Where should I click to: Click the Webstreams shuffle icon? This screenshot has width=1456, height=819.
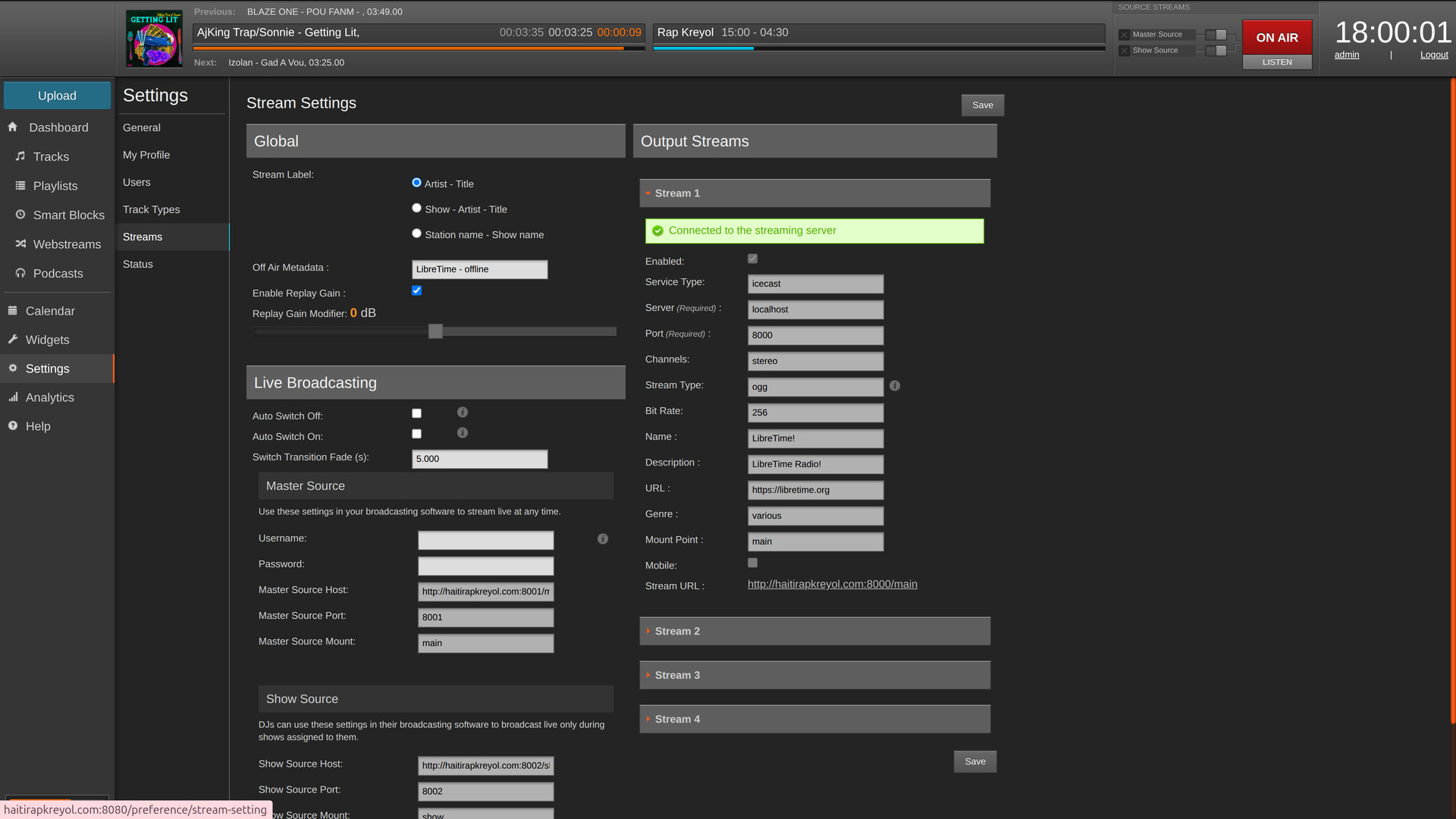coord(20,243)
